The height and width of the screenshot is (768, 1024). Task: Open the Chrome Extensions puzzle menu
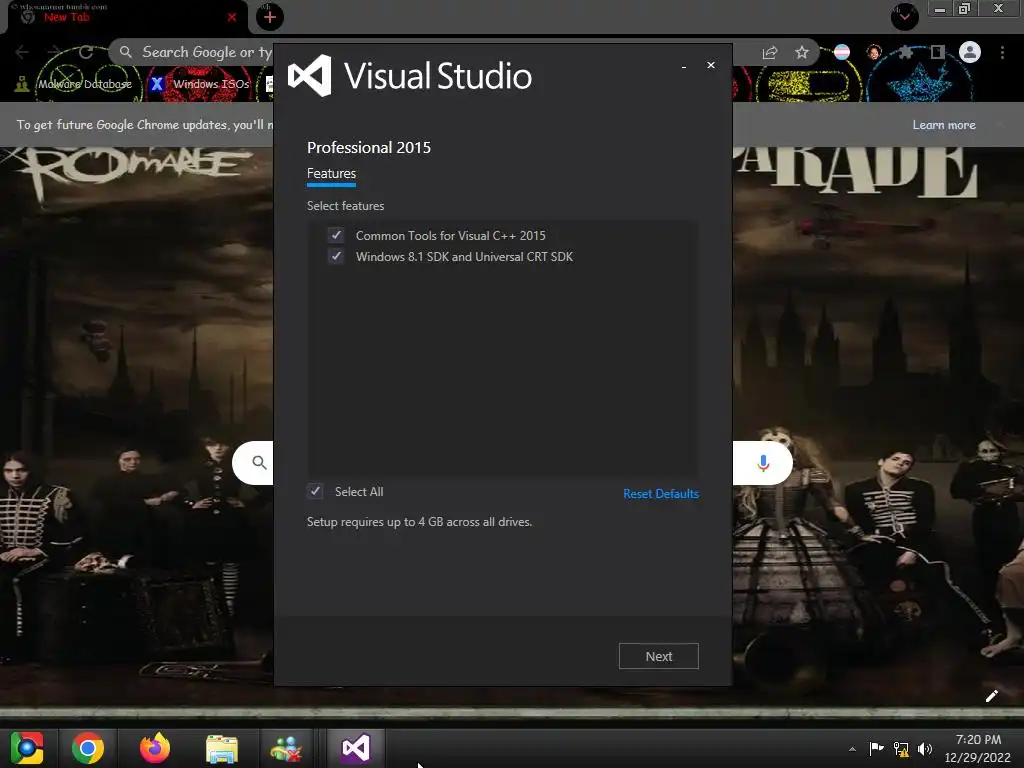tap(905, 52)
